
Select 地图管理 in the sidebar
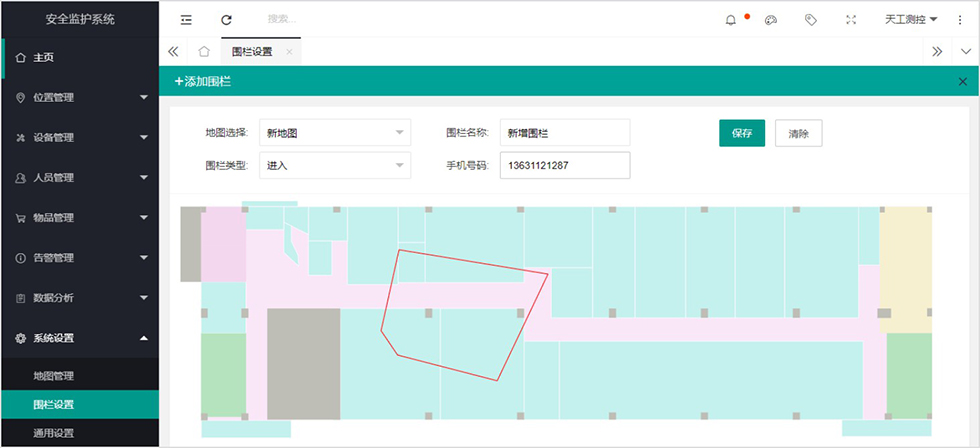point(54,376)
